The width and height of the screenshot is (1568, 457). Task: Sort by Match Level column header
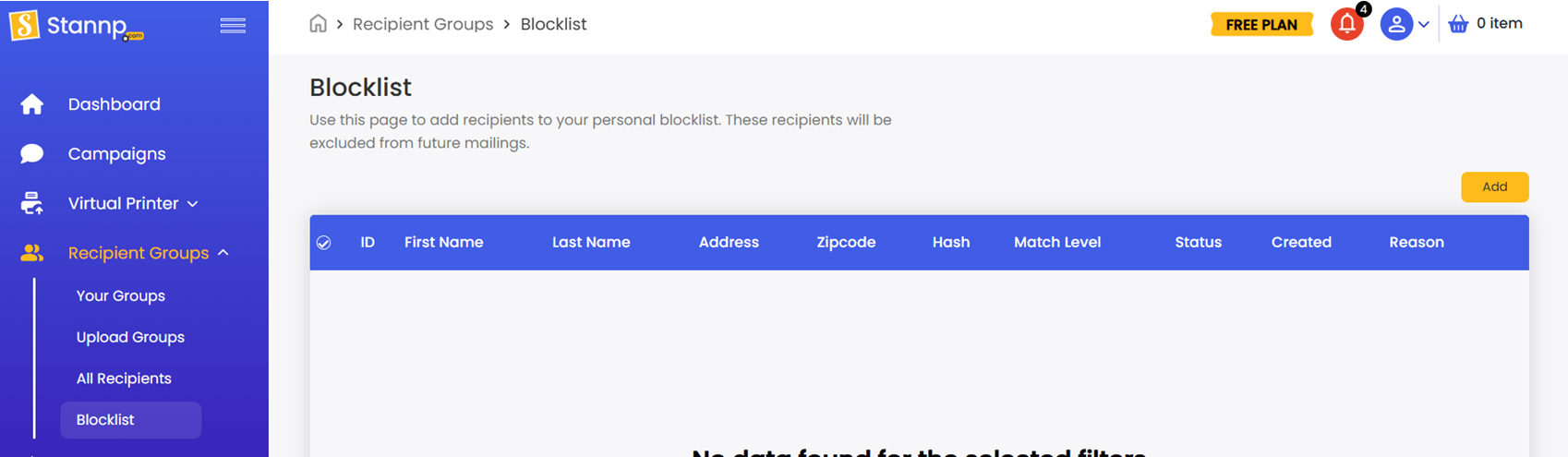coord(1057,243)
